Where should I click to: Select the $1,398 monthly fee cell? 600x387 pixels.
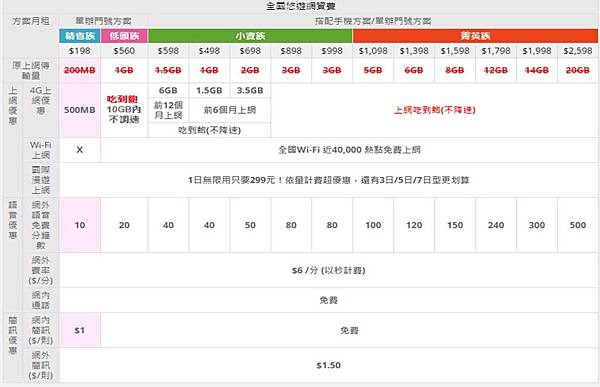pos(414,51)
